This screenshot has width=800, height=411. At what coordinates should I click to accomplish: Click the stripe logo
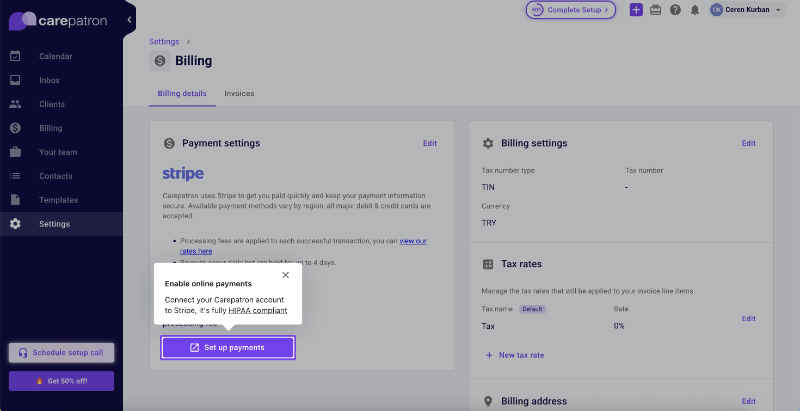[183, 173]
